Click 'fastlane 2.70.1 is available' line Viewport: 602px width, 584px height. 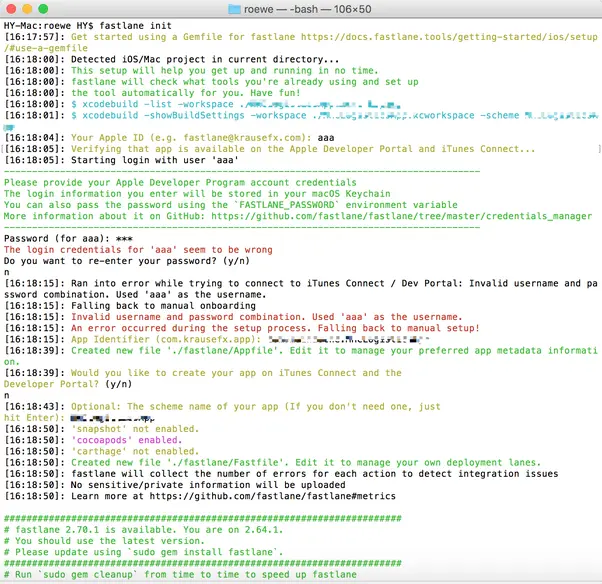click(144, 530)
